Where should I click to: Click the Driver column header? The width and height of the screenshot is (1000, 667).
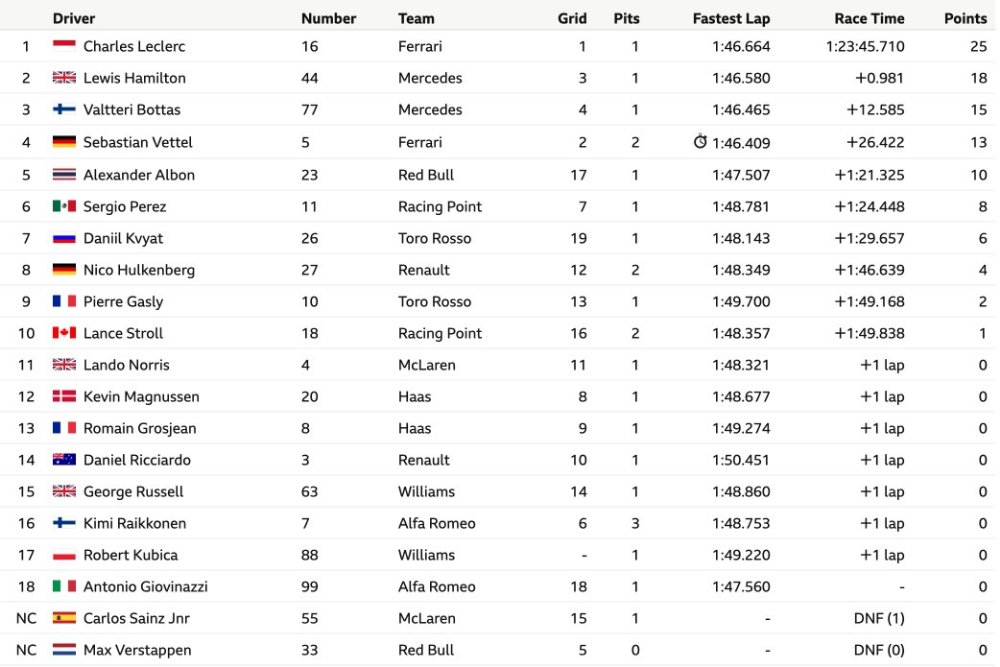pos(74,18)
